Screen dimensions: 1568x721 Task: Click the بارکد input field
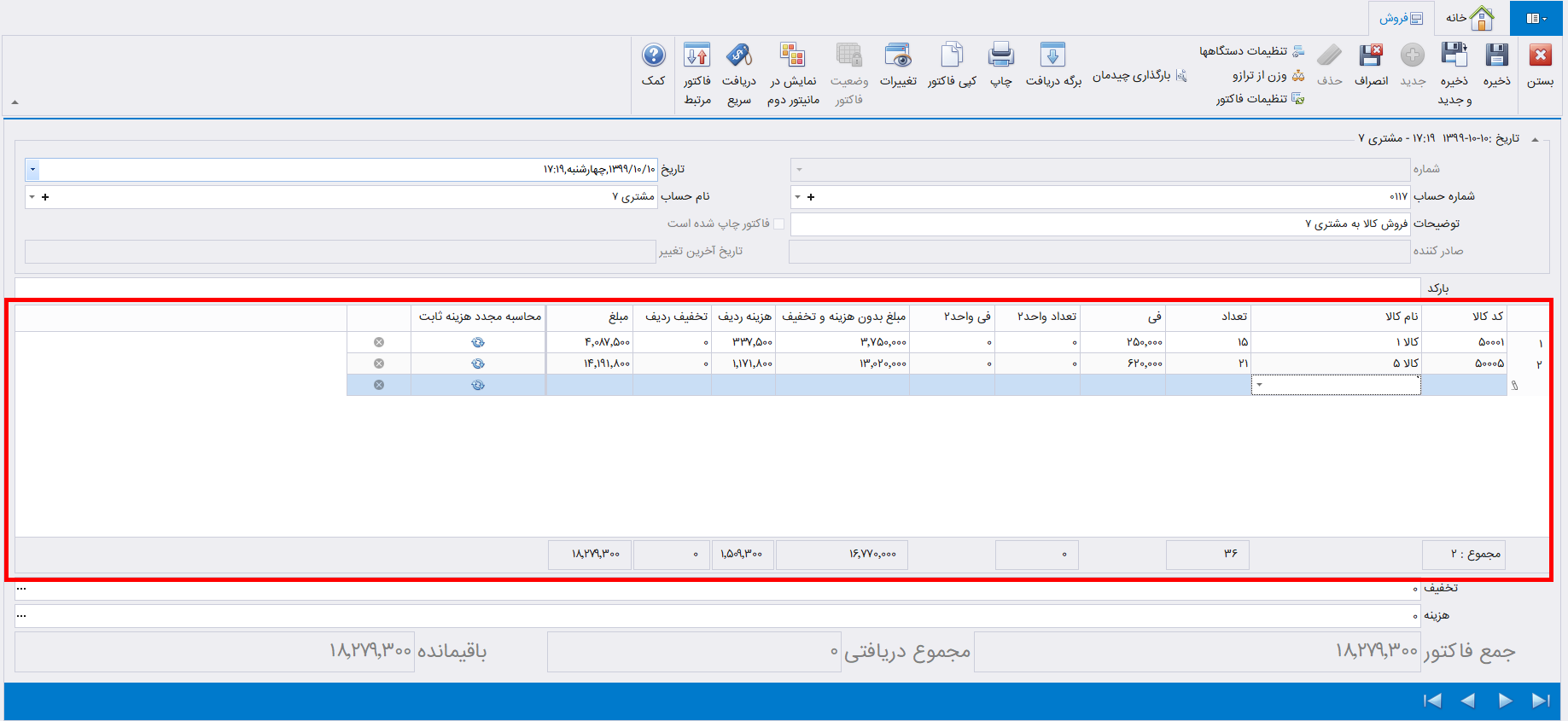pos(717,288)
